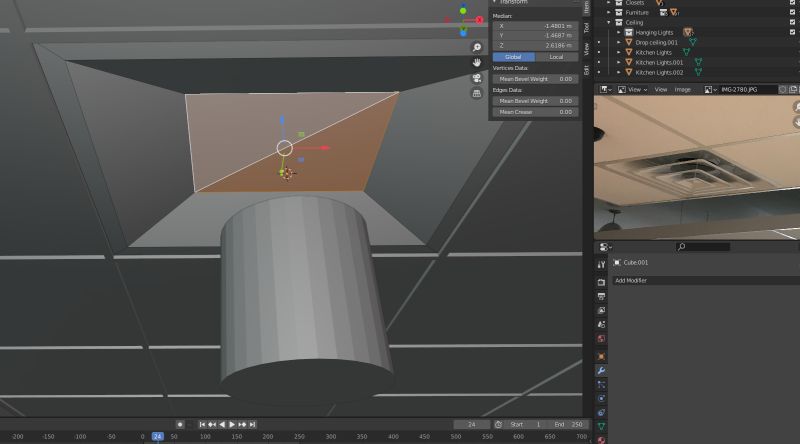800x444 pixels.
Task: Open the image editor View menu
Action: (x=661, y=89)
